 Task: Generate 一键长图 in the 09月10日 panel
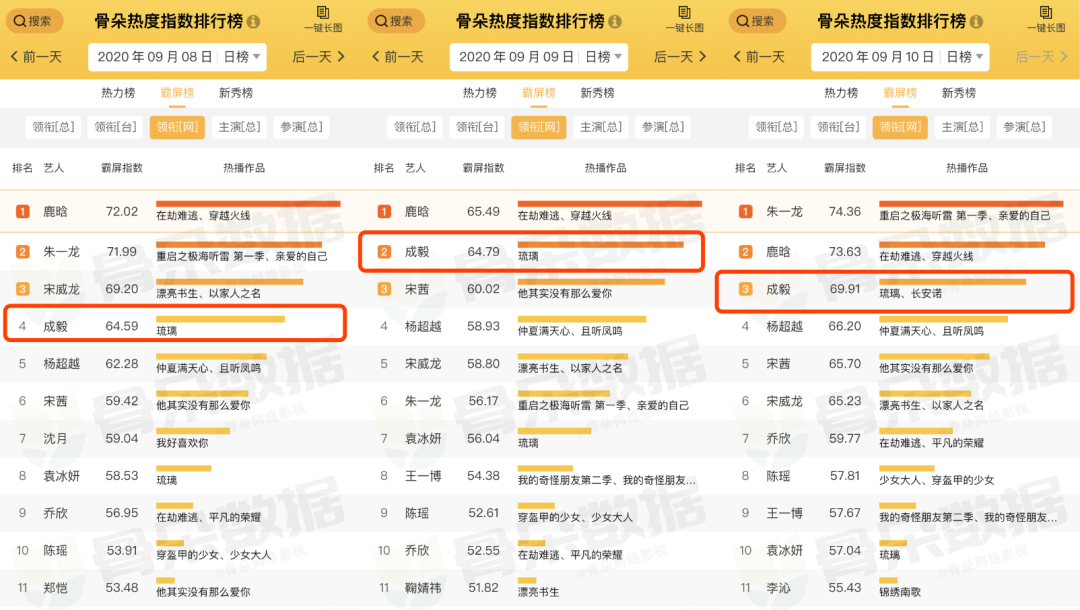1046,19
